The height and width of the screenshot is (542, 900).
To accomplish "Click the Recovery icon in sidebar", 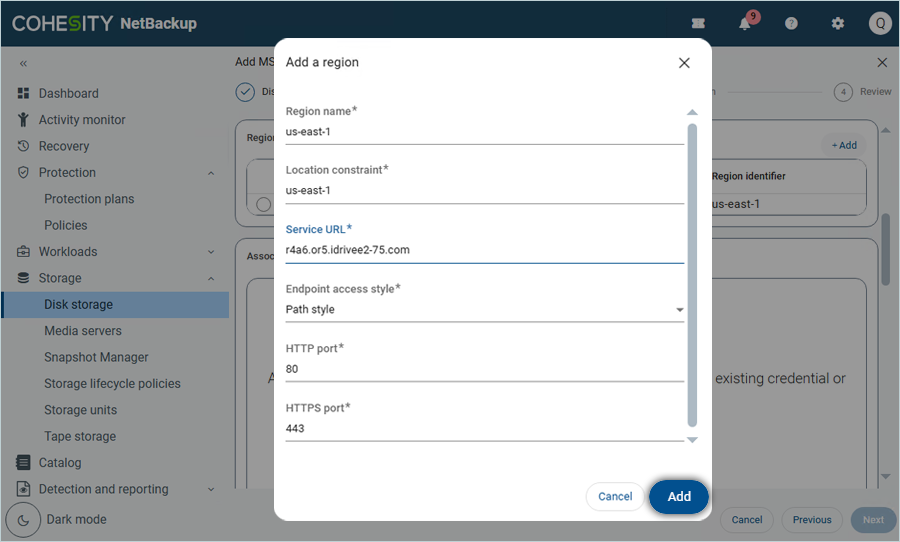I will 23,146.
